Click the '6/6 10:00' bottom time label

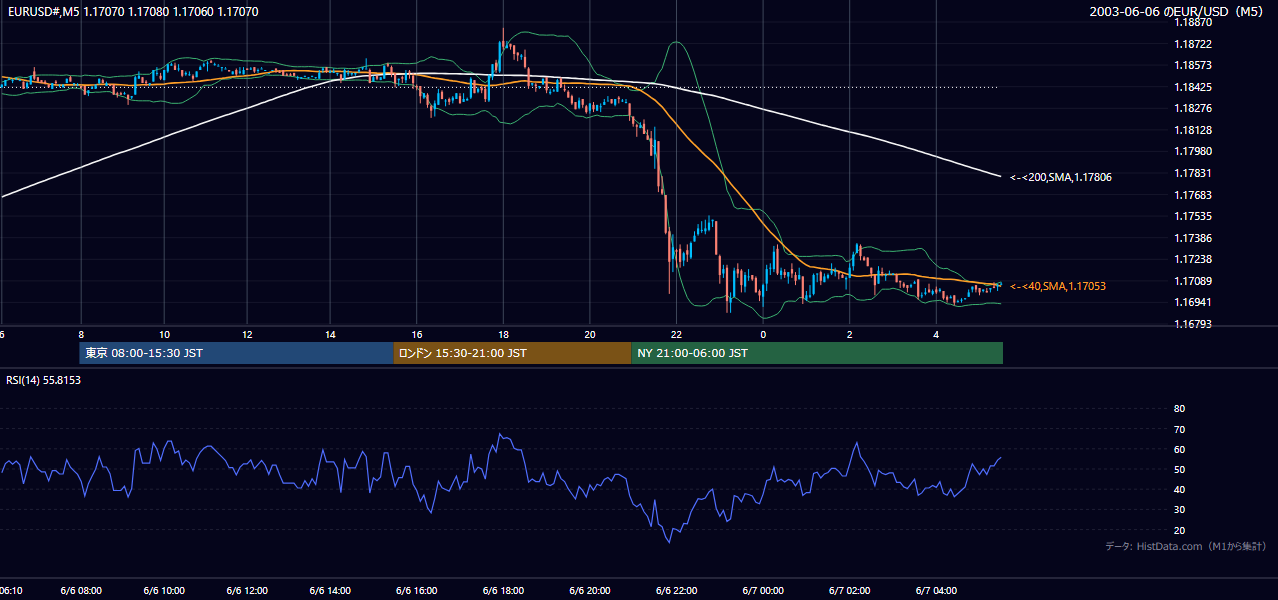[x=164, y=591]
